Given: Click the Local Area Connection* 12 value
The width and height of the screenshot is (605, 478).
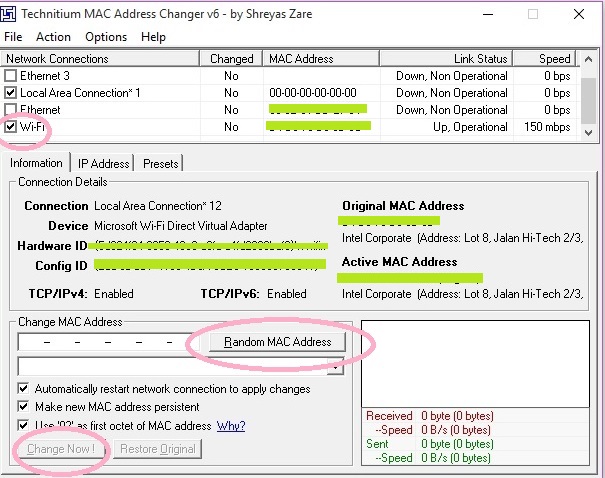Looking at the screenshot, I should [158, 206].
